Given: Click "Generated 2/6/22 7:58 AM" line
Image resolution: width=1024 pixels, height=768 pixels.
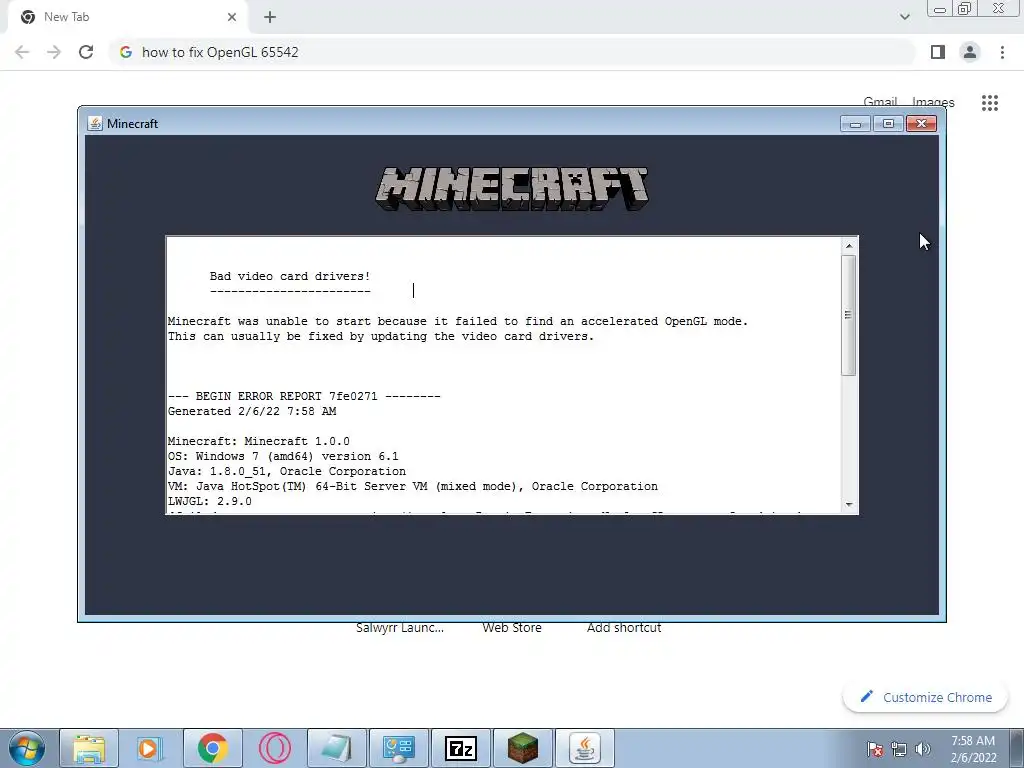Looking at the screenshot, I should point(252,411).
